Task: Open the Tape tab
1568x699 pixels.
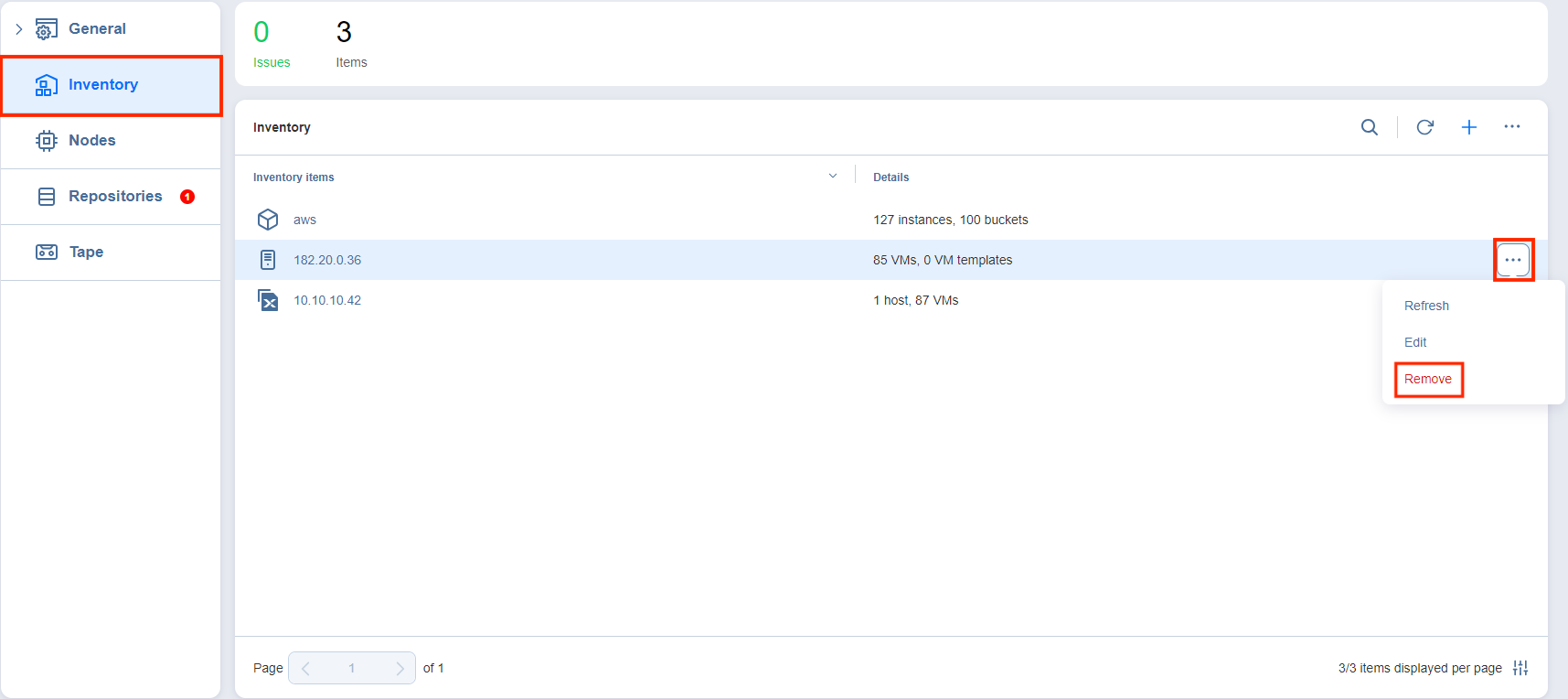Action: pyautogui.click(x=86, y=253)
